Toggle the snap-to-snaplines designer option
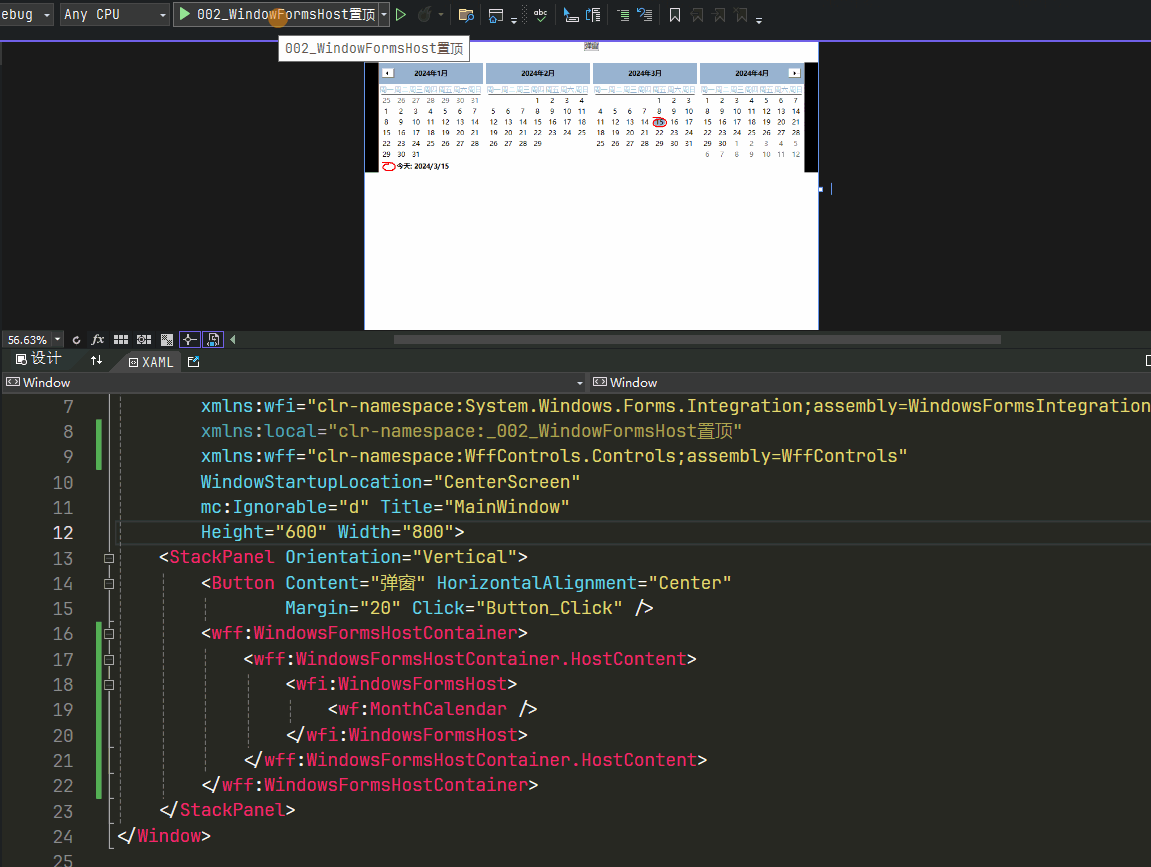This screenshot has width=1151, height=867. 190,339
